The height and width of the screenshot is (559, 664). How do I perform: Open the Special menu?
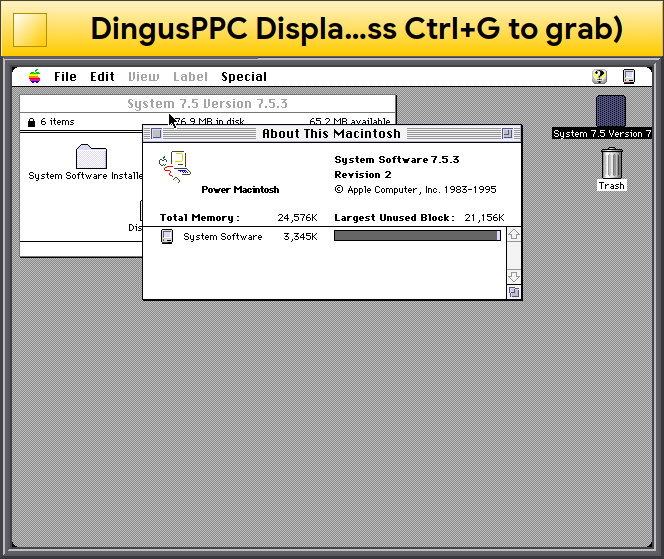[244, 77]
